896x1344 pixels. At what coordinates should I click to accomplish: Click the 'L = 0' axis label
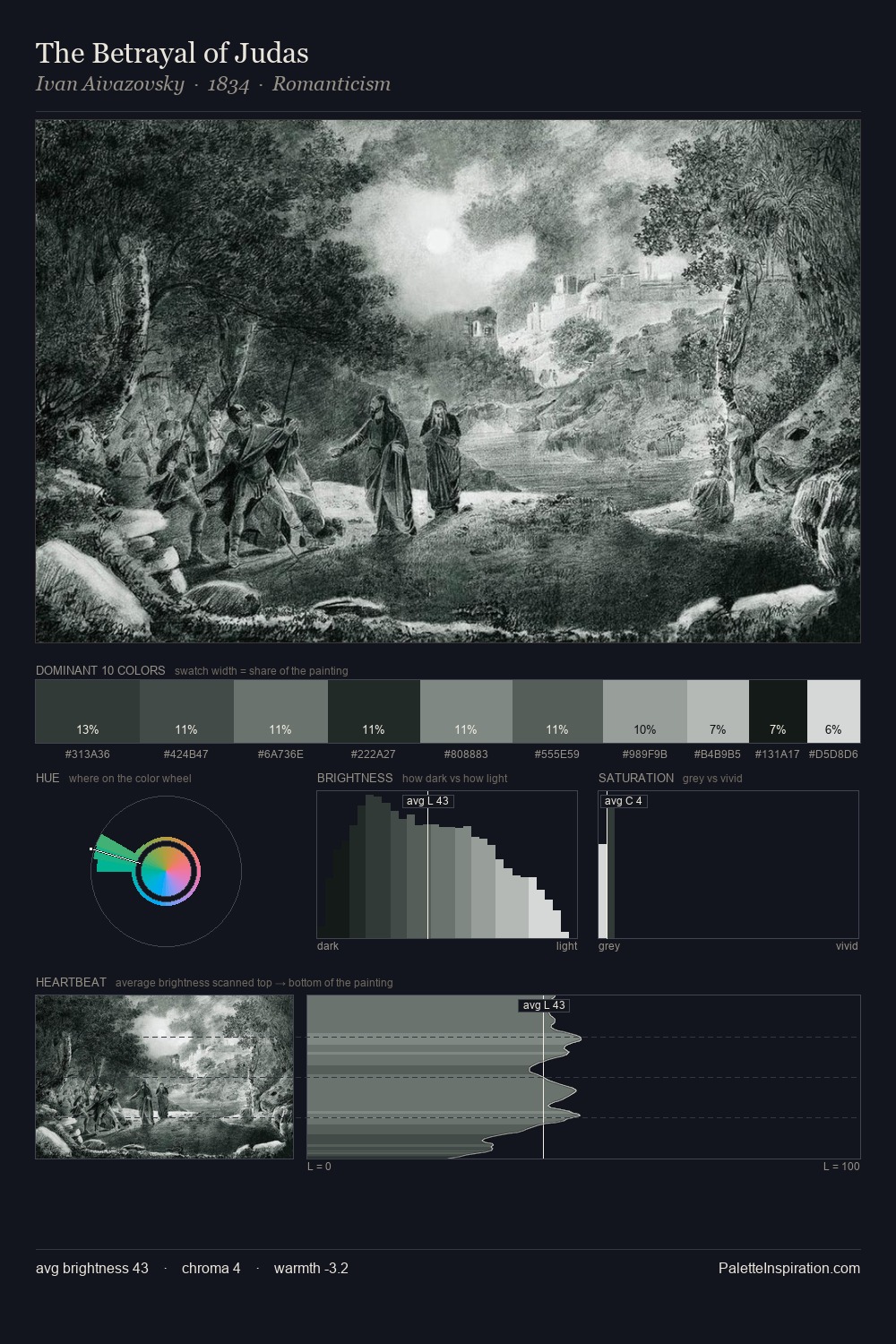tap(319, 1167)
